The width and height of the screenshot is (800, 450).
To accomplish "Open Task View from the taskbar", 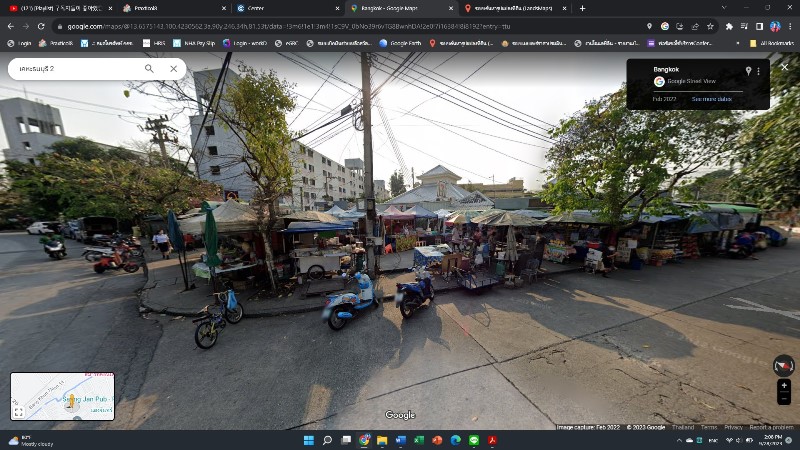I will [x=345, y=440].
